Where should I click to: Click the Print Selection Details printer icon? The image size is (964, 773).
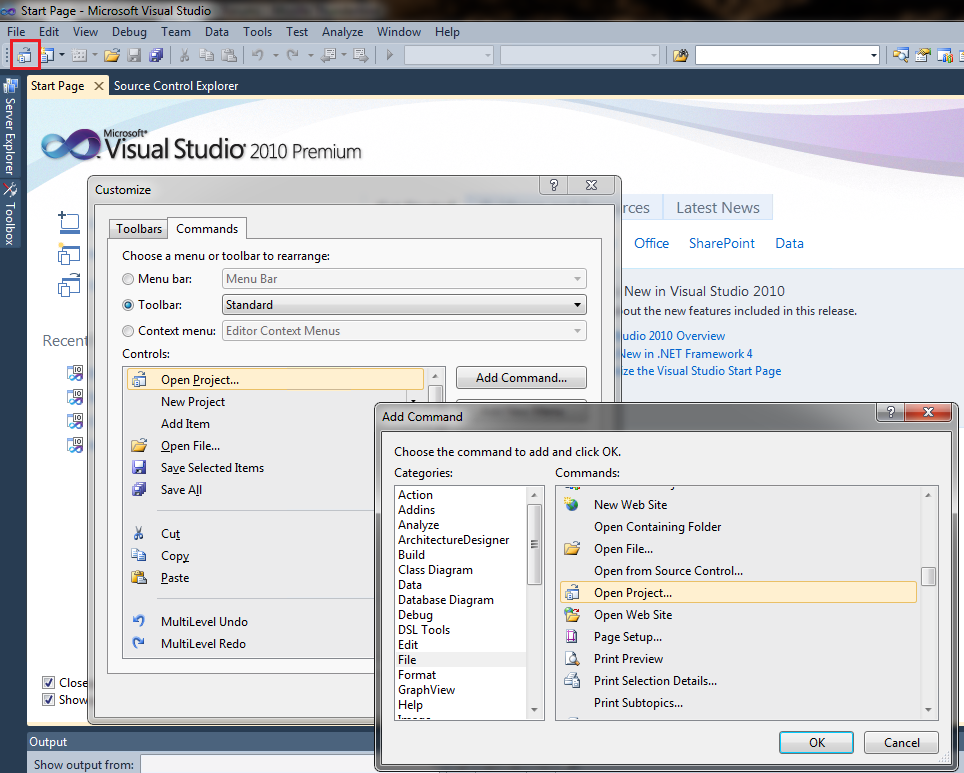[572, 681]
